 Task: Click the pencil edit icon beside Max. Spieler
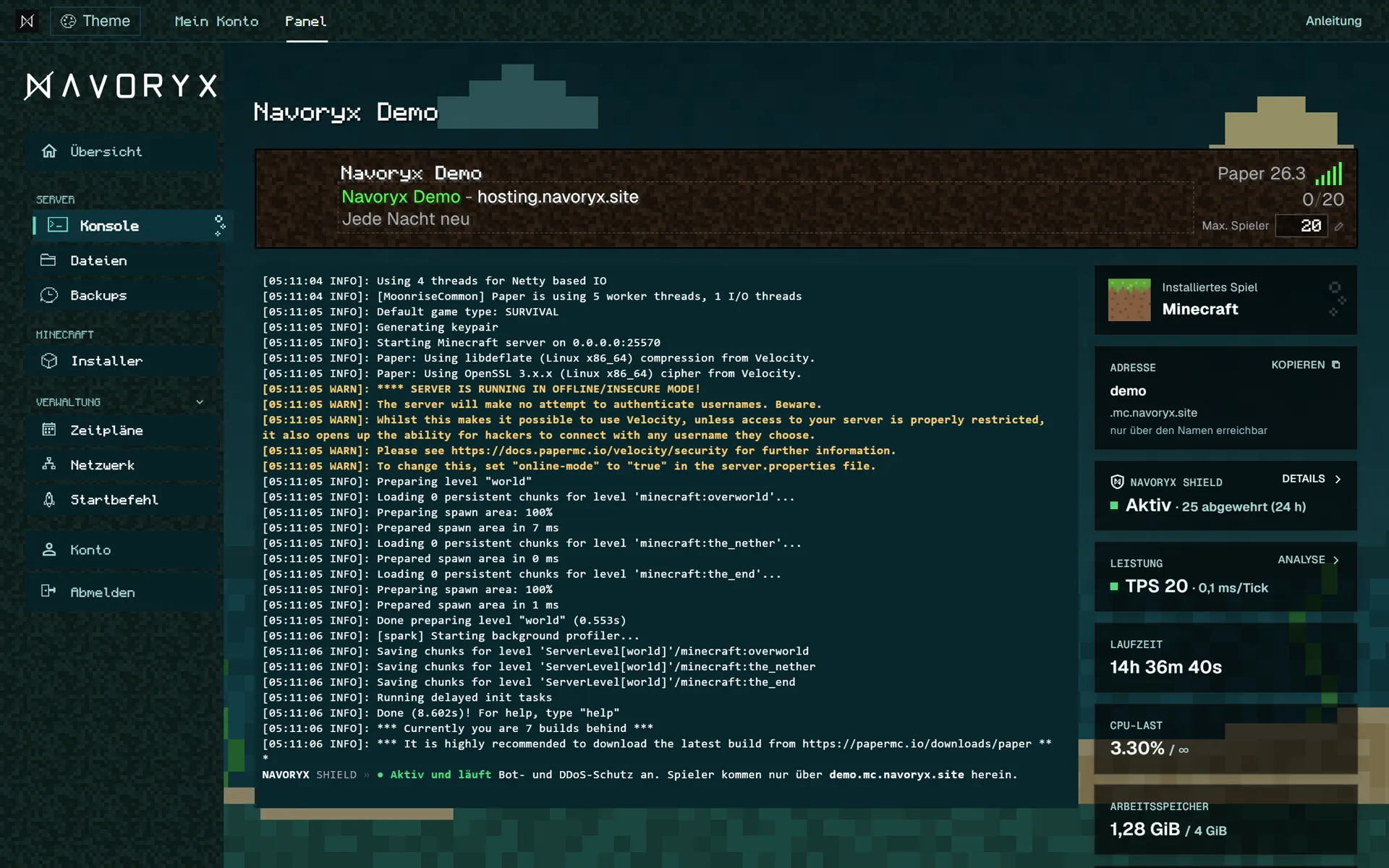click(1339, 226)
